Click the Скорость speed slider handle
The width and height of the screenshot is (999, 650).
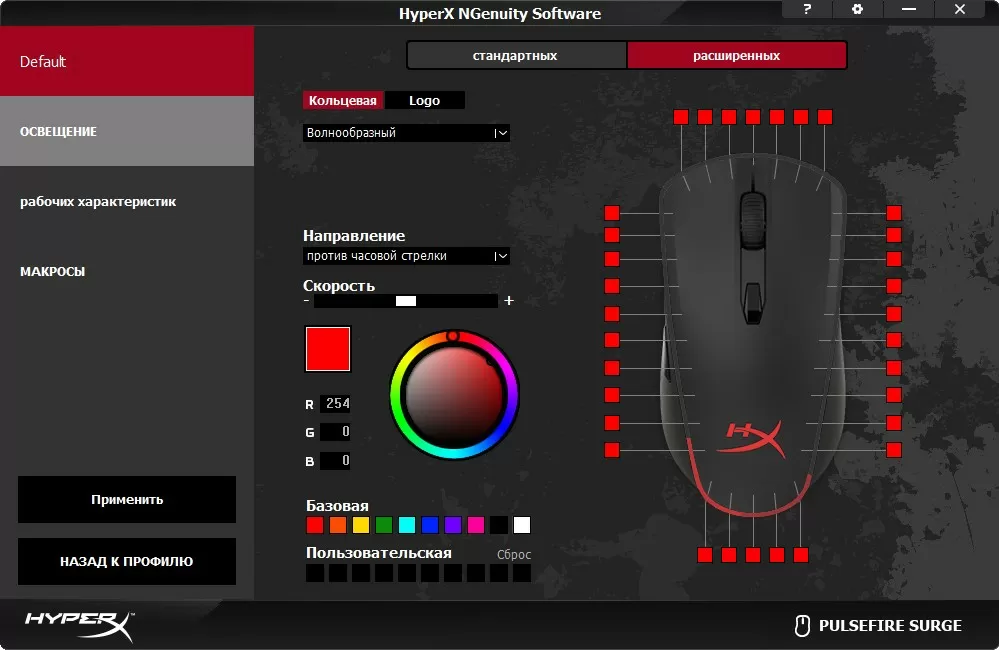pyautogui.click(x=406, y=301)
